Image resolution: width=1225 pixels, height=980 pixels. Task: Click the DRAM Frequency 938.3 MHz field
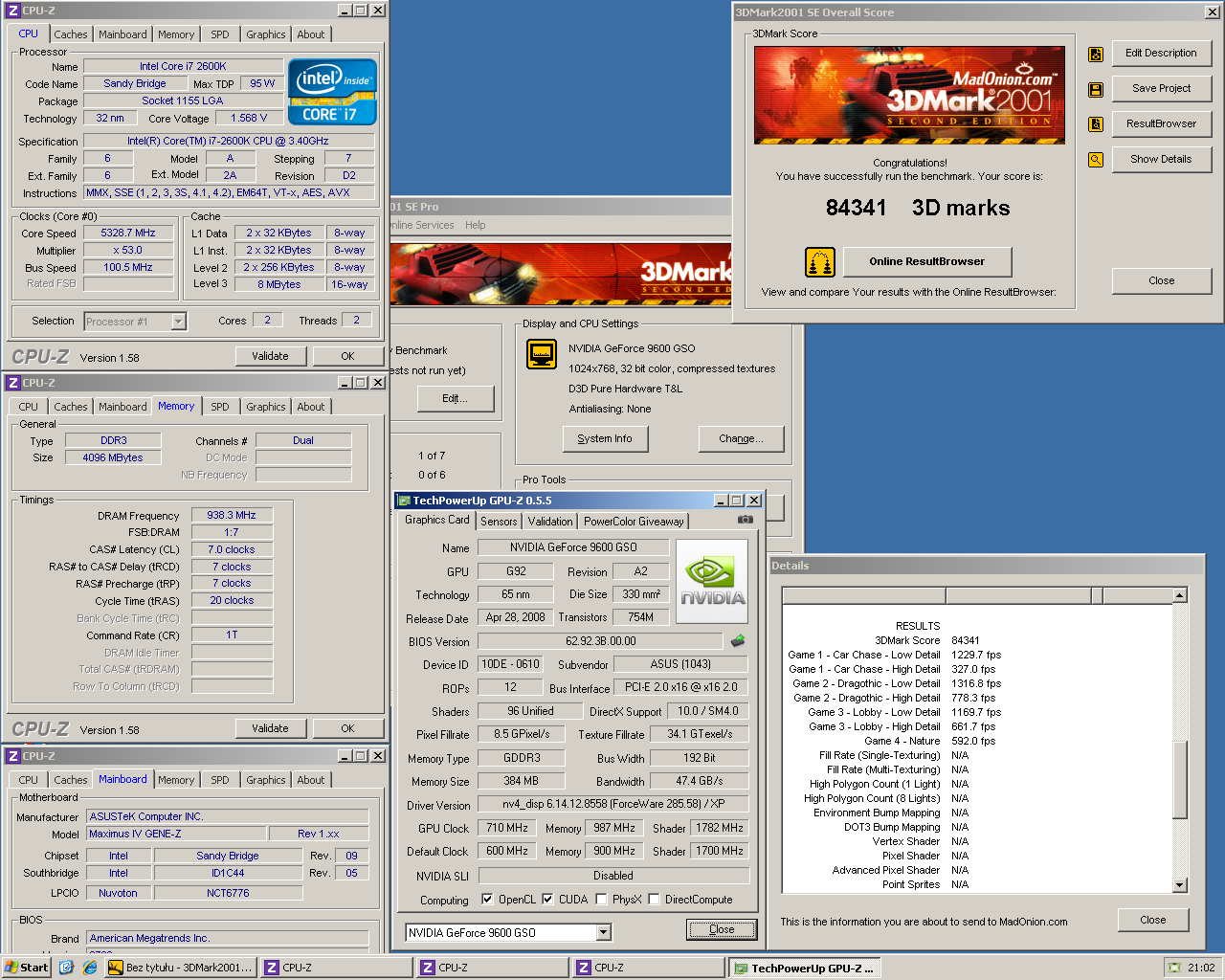click(232, 515)
